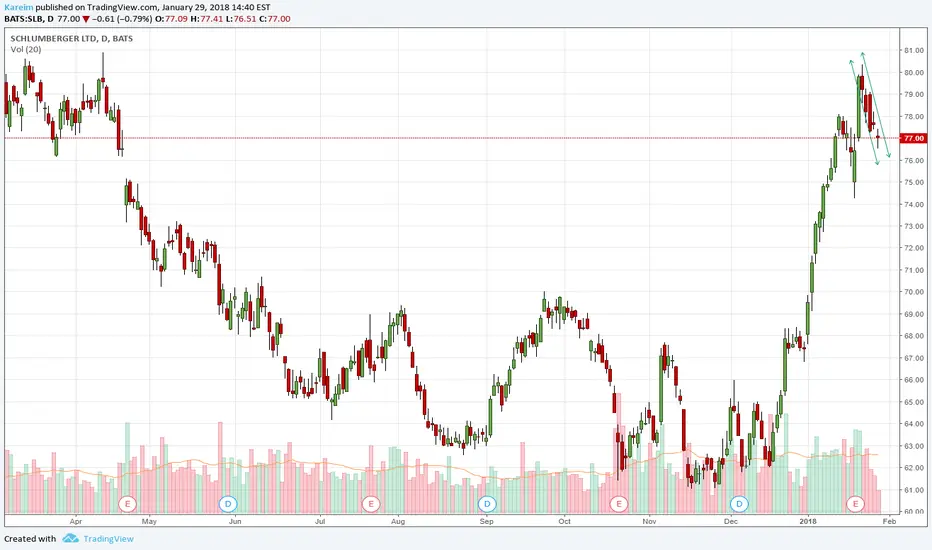Click the Nov label on time axis
932x550 pixels.
(649, 521)
